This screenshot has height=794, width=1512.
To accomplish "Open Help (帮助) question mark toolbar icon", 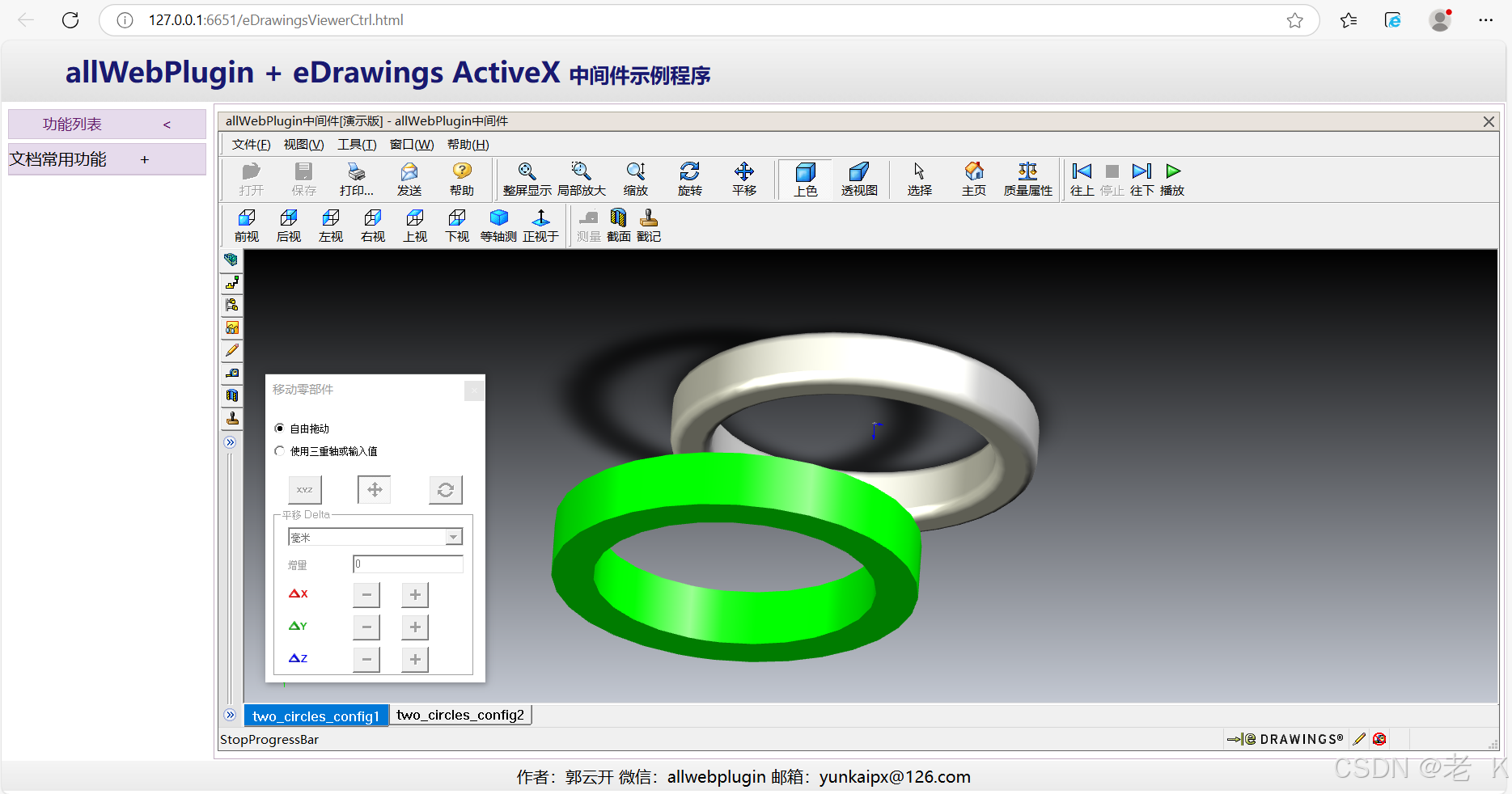I will 462,179.
